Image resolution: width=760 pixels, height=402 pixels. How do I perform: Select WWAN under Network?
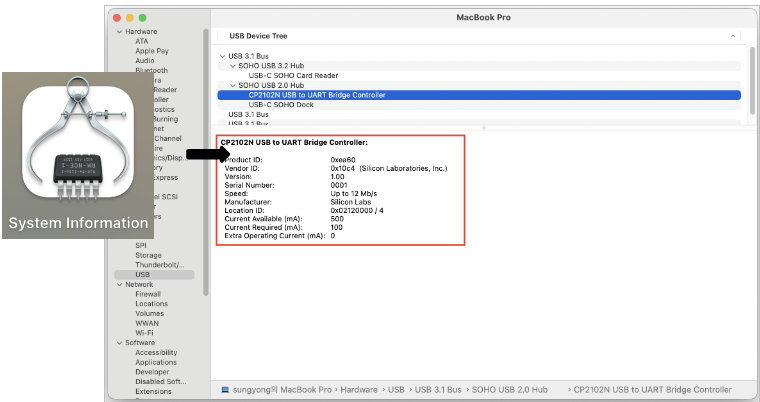(x=147, y=323)
